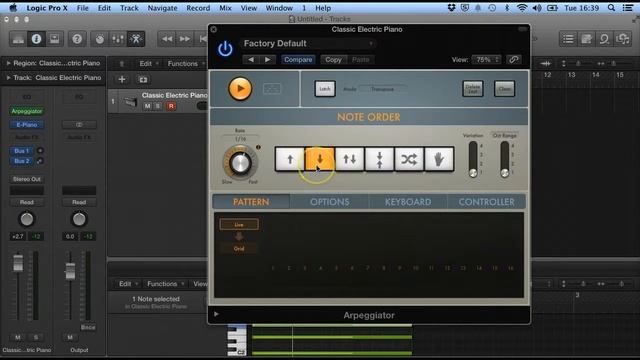
Task: Switch to the Keyboard tab
Action: [408, 202]
